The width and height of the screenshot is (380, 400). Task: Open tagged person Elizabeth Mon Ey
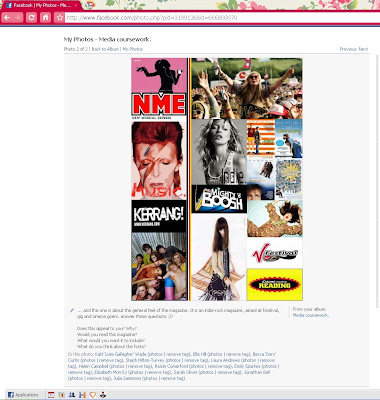click(111, 372)
